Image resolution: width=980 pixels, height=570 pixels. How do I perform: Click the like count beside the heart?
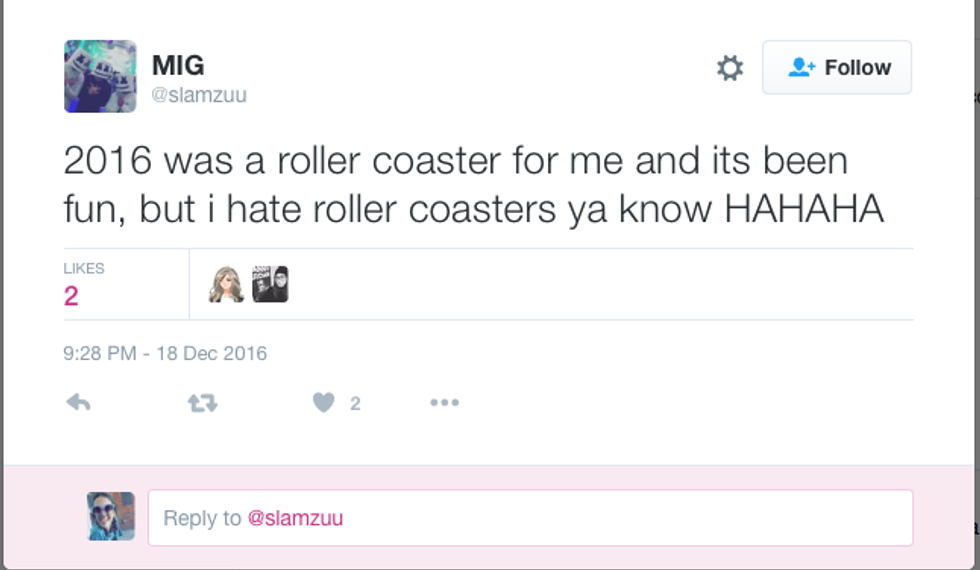tap(355, 404)
